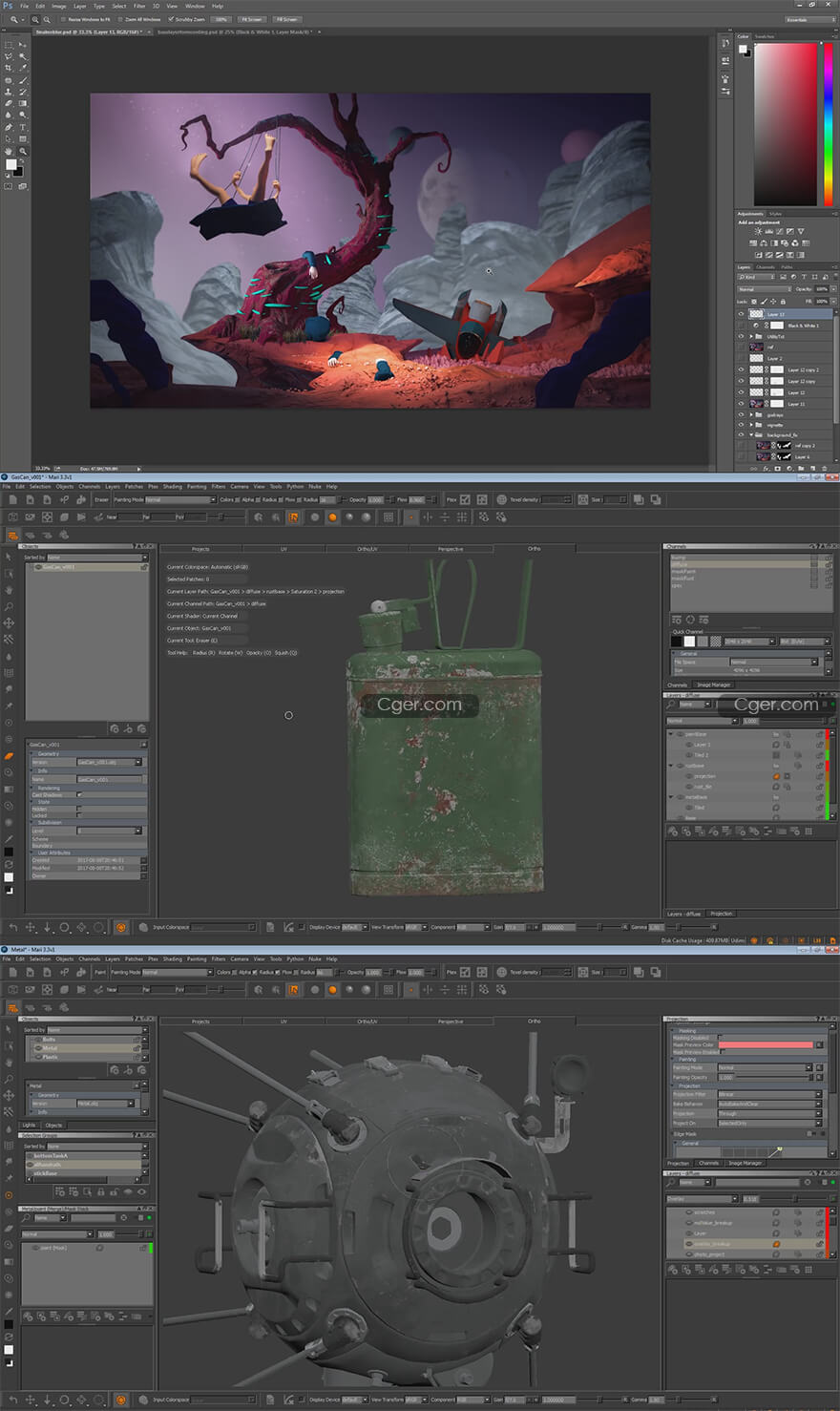Image resolution: width=840 pixels, height=1411 pixels.
Task: Click the lock all icon in Photoshop Layers panel
Action: (x=783, y=302)
